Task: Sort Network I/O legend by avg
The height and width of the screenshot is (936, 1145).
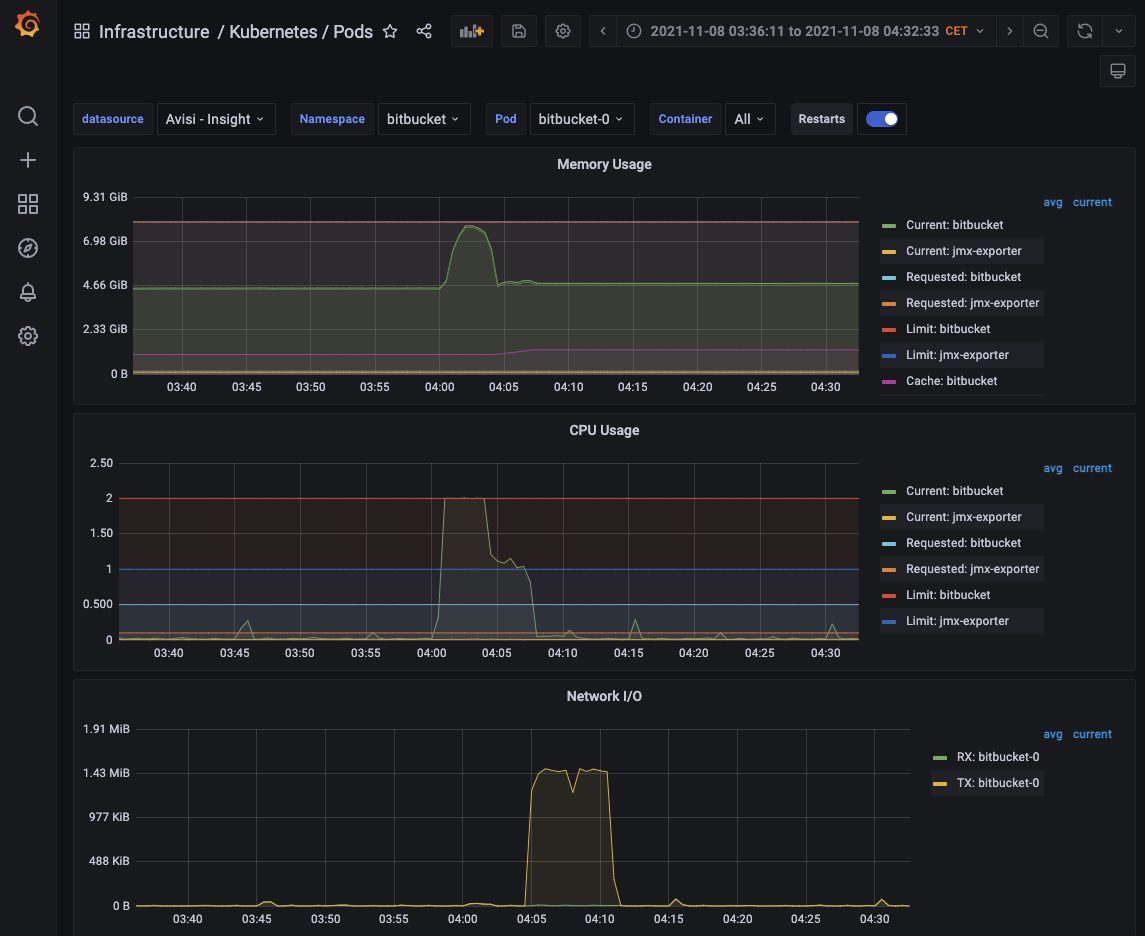Action: coord(1053,734)
